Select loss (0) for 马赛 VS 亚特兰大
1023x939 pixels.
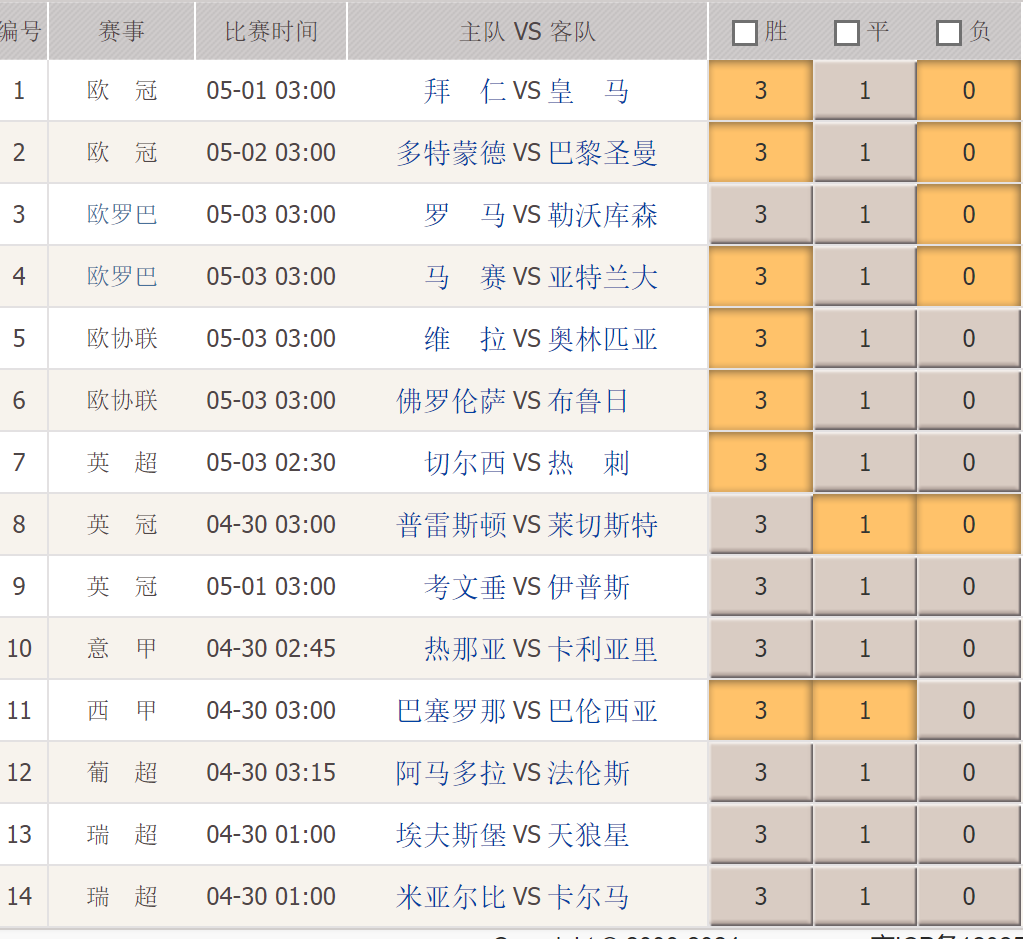[969, 277]
